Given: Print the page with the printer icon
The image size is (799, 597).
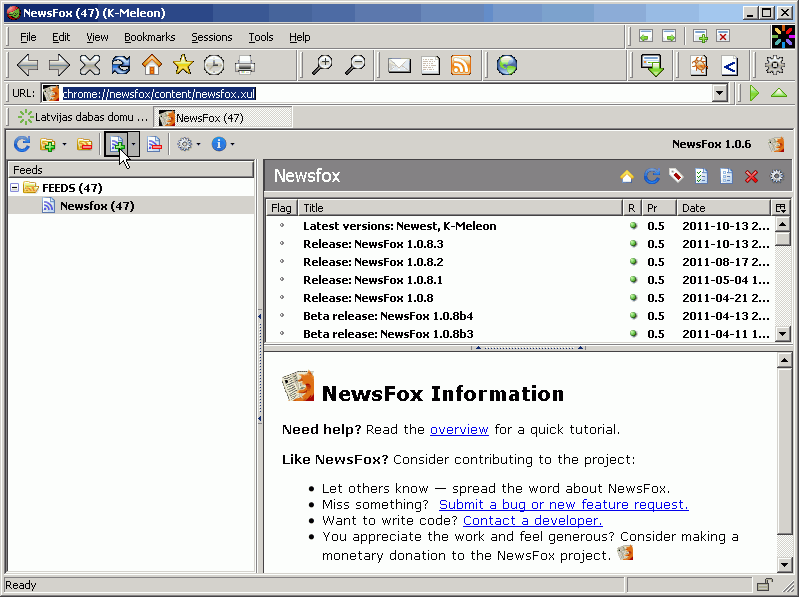Looking at the screenshot, I should click(x=245, y=65).
